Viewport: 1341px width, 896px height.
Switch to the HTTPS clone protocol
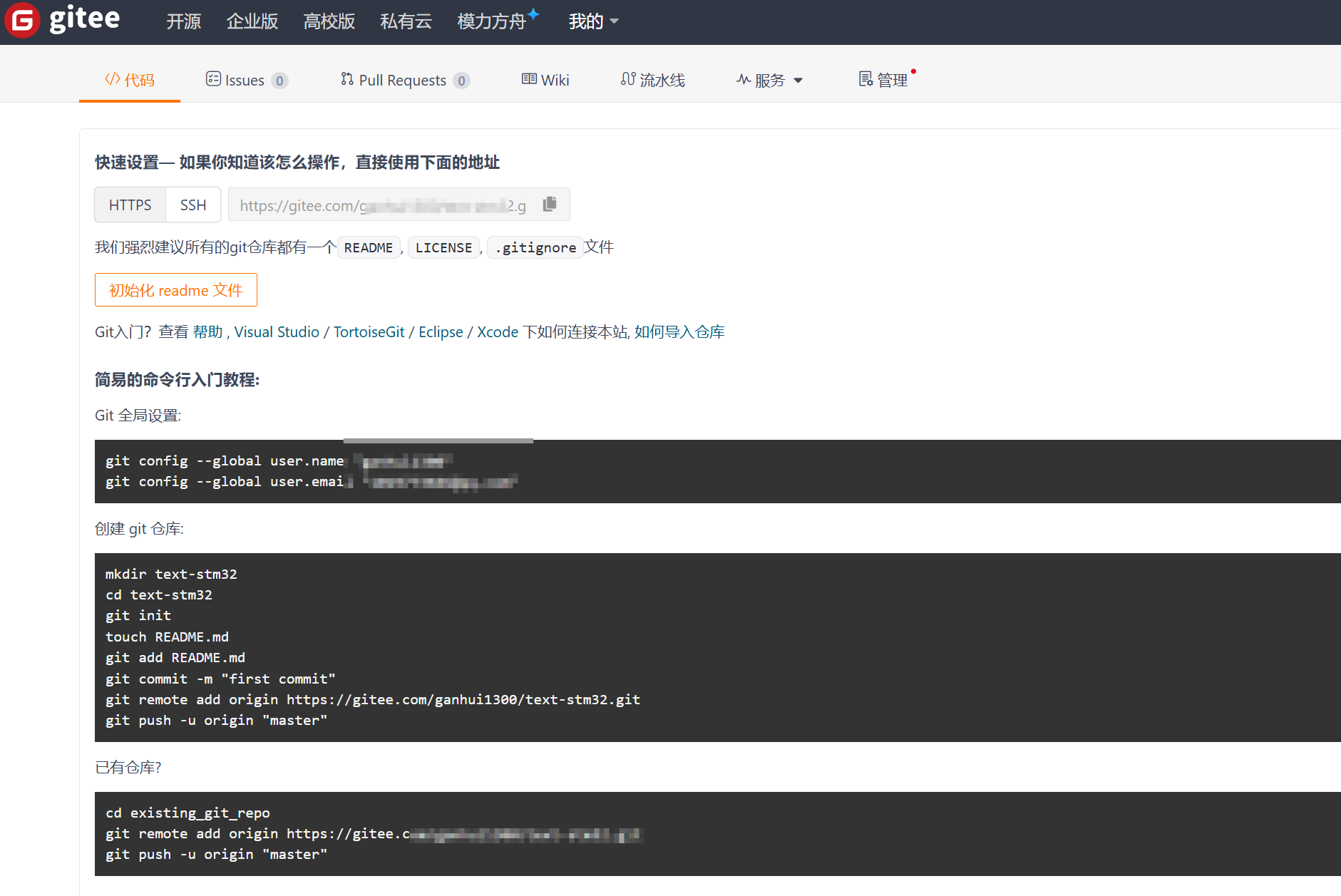tap(130, 205)
